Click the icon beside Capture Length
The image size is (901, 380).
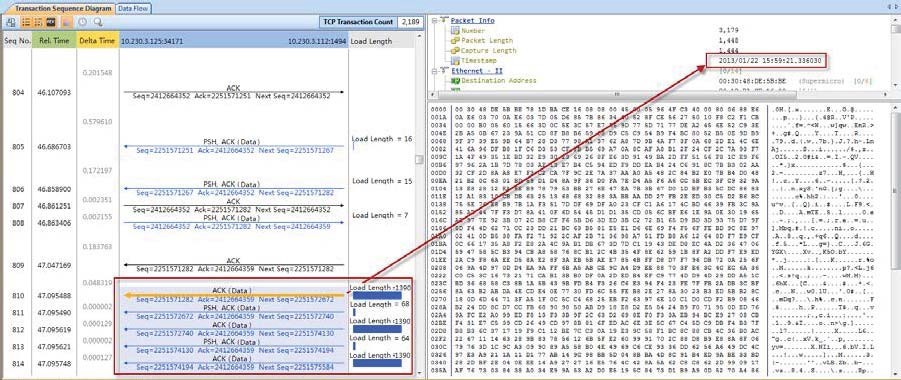[456, 51]
